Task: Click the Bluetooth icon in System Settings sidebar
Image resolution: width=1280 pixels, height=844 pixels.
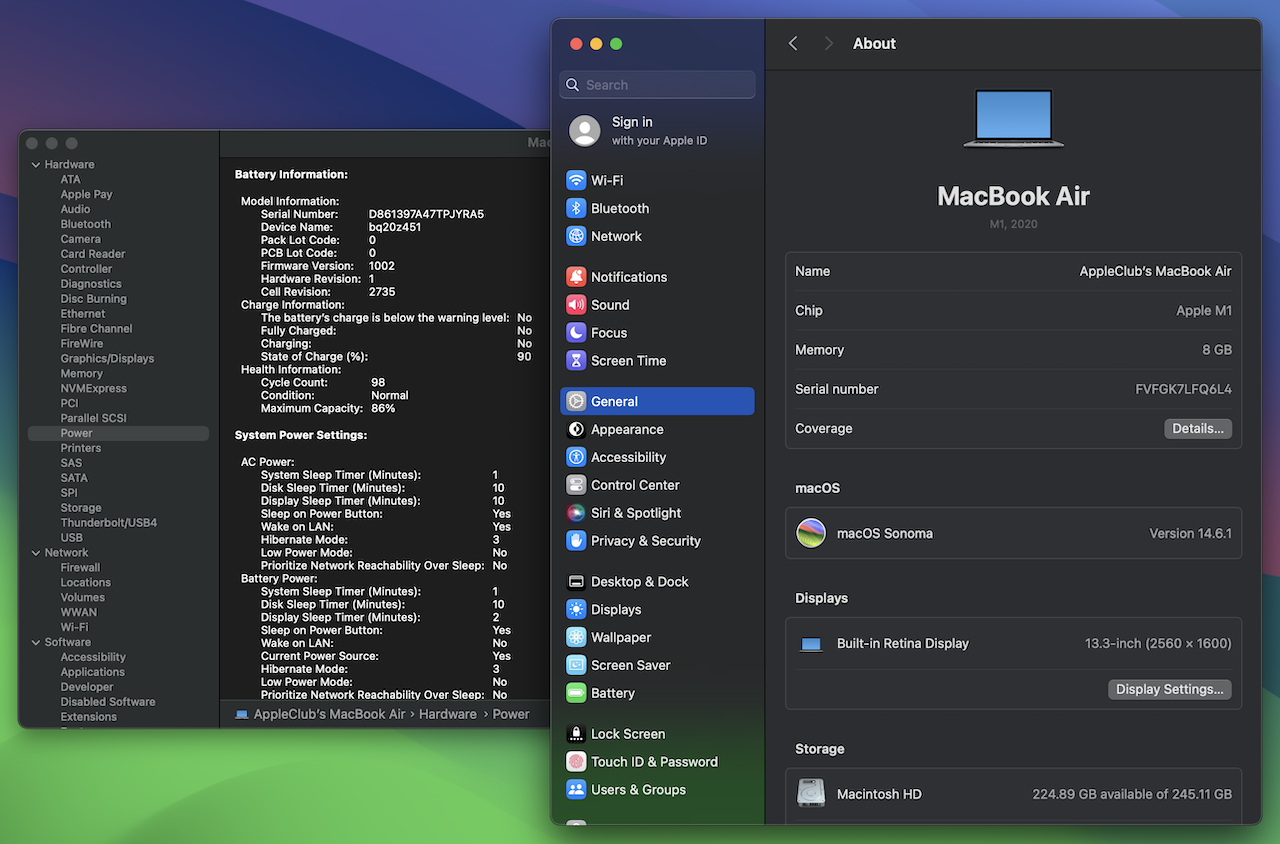Action: point(576,208)
